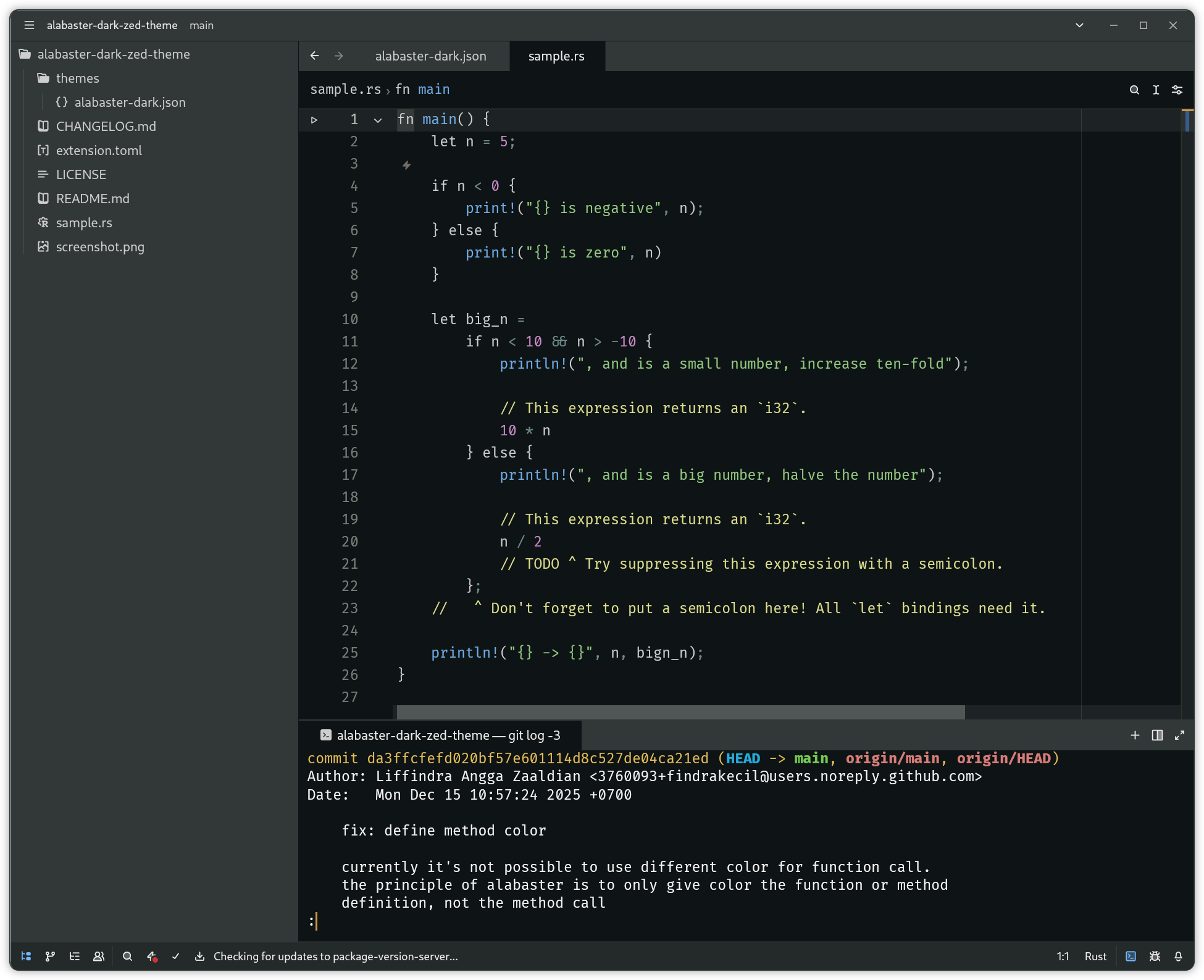
Task: Open editor controls sliders icon
Action: (x=1177, y=90)
